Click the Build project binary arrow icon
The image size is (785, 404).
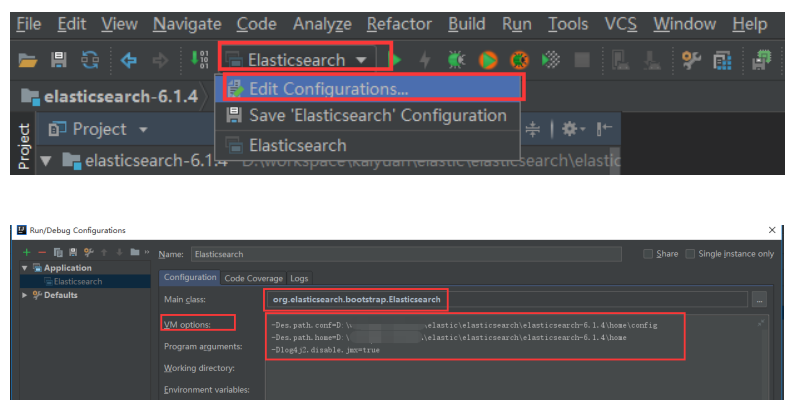point(199,60)
